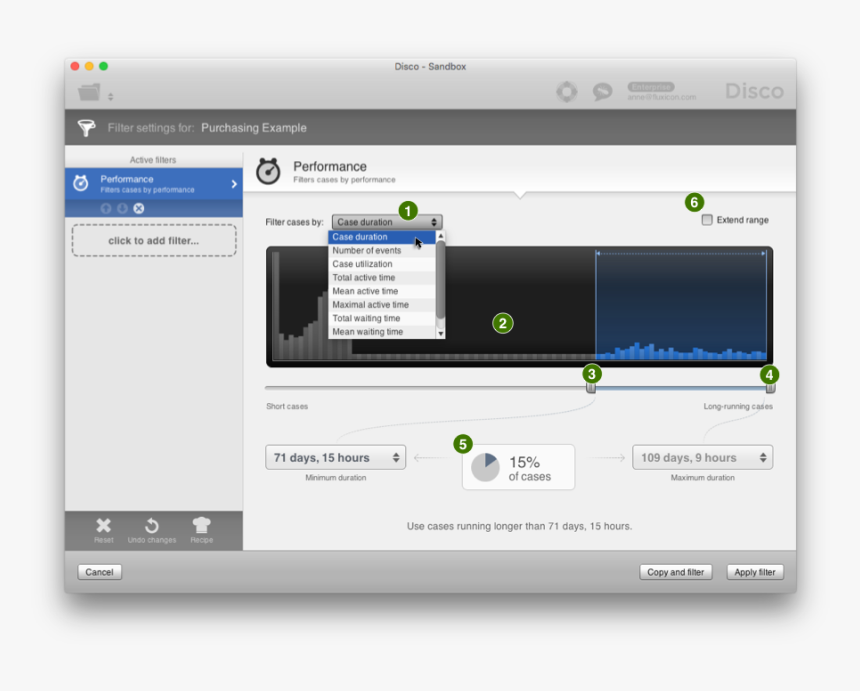Remove the Performance filter with X icon
The height and width of the screenshot is (691, 860).
(x=139, y=208)
